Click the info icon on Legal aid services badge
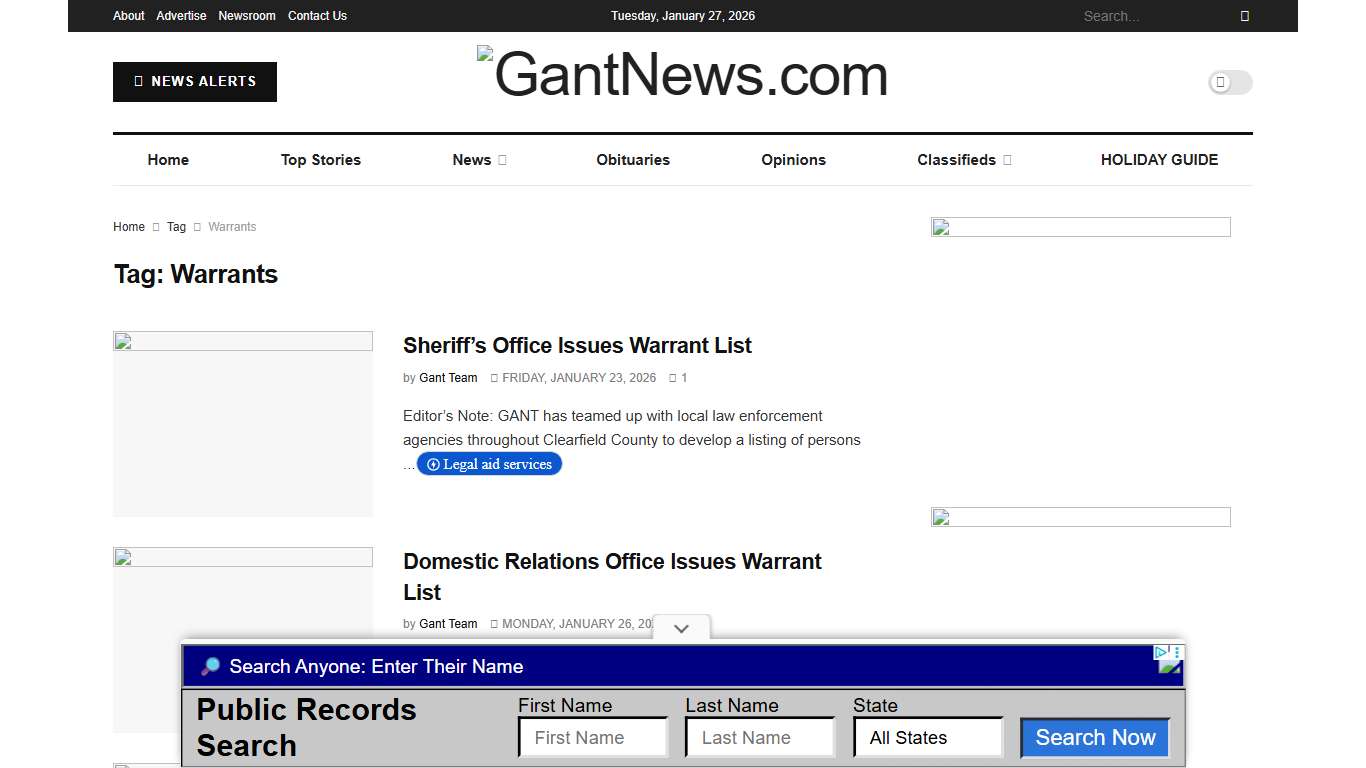The width and height of the screenshot is (1366, 768). [x=433, y=464]
